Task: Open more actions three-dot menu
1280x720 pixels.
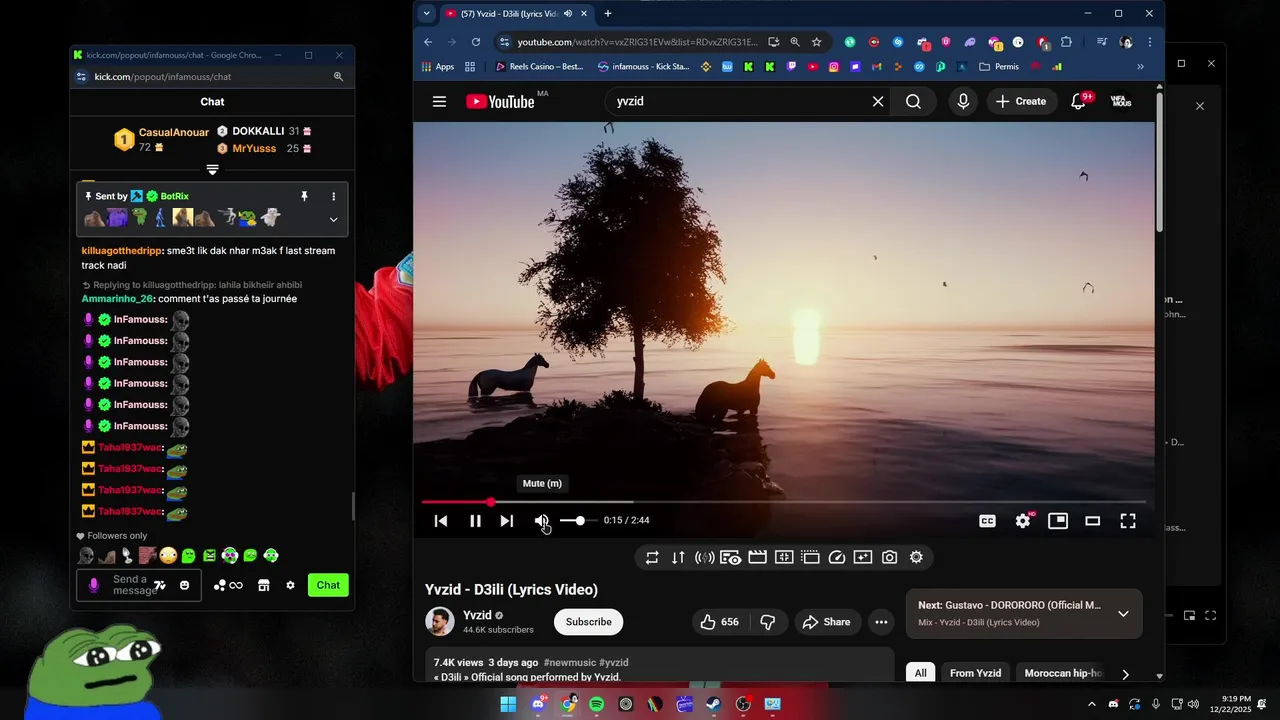Action: [x=881, y=622]
